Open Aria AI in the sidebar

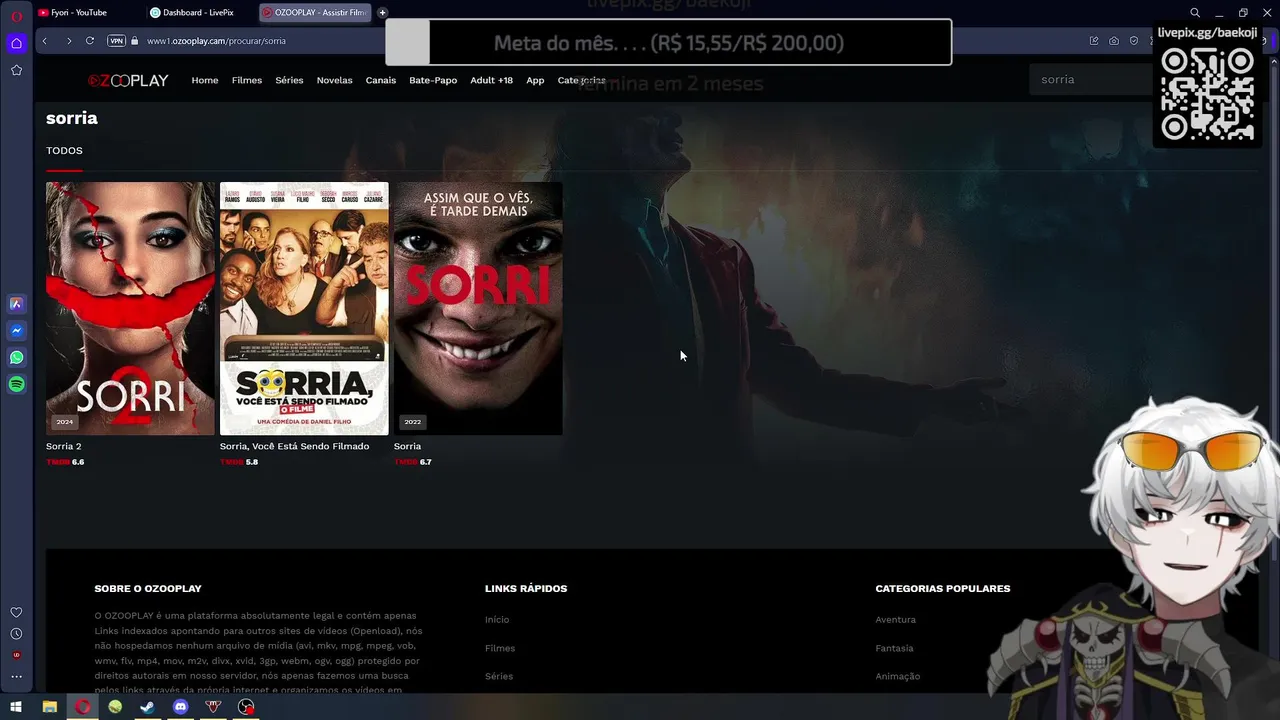(x=16, y=304)
